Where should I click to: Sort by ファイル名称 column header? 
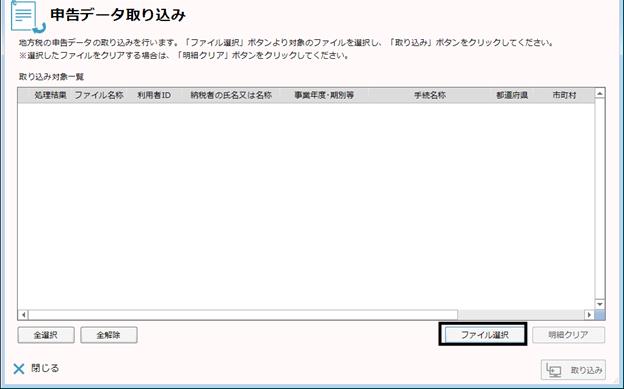[99, 95]
